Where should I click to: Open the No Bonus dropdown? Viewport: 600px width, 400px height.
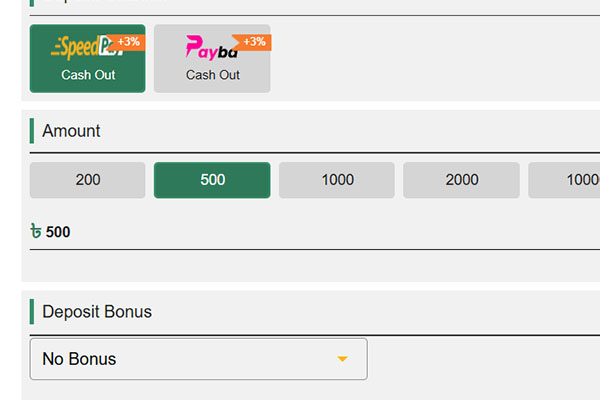pyautogui.click(x=198, y=359)
